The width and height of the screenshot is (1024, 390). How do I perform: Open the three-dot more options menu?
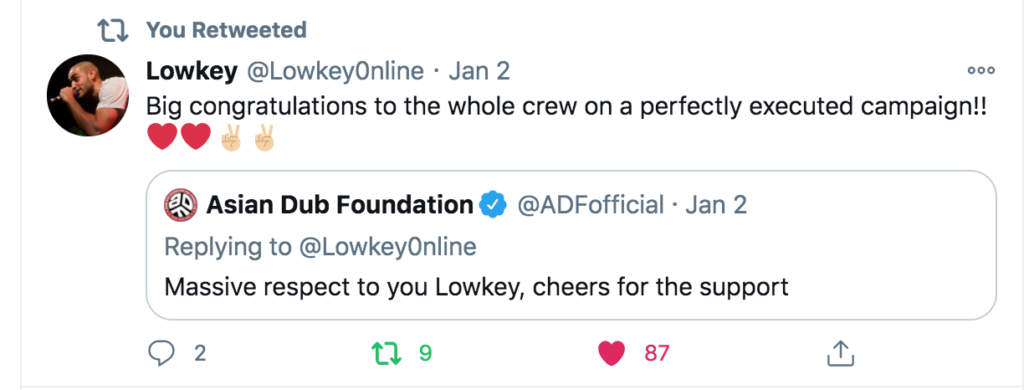point(981,71)
